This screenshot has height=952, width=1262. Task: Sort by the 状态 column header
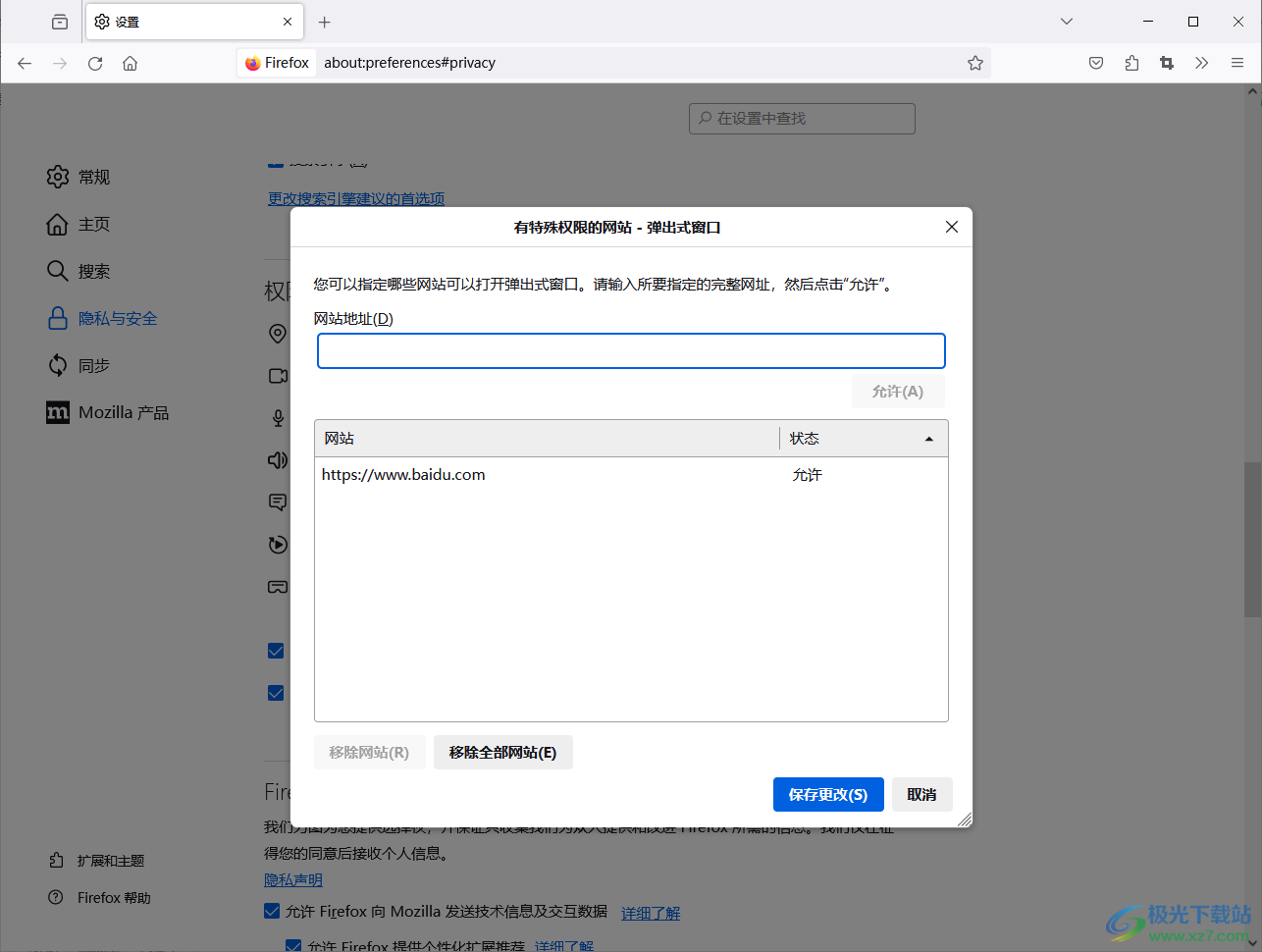coord(864,439)
